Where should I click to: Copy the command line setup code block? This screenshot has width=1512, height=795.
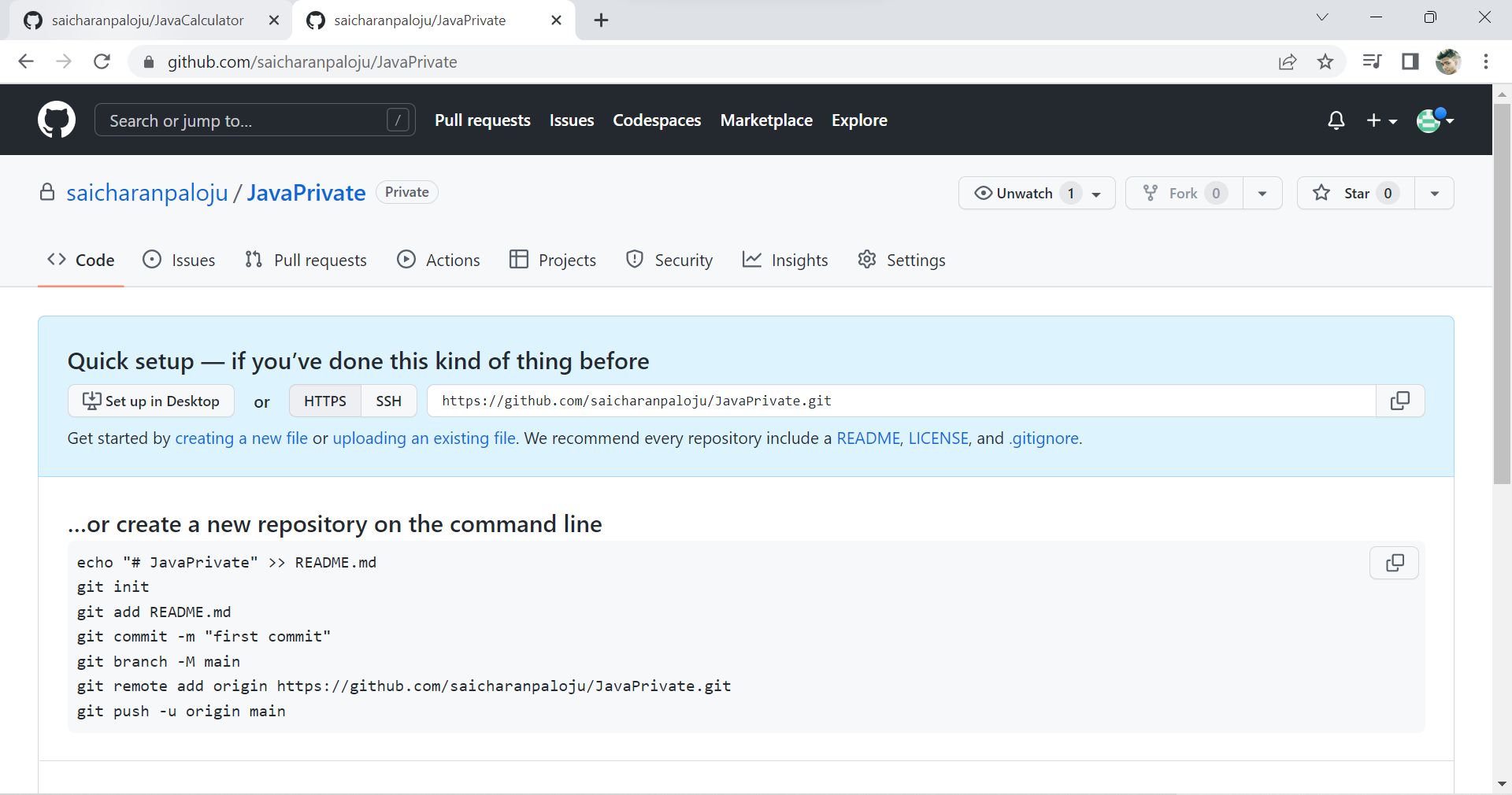tap(1394, 563)
